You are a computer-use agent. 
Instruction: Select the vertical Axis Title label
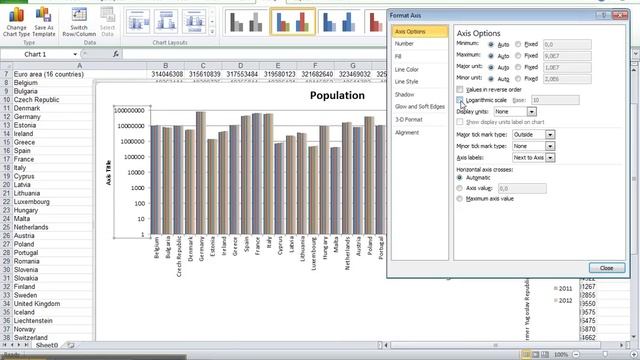click(x=109, y=173)
